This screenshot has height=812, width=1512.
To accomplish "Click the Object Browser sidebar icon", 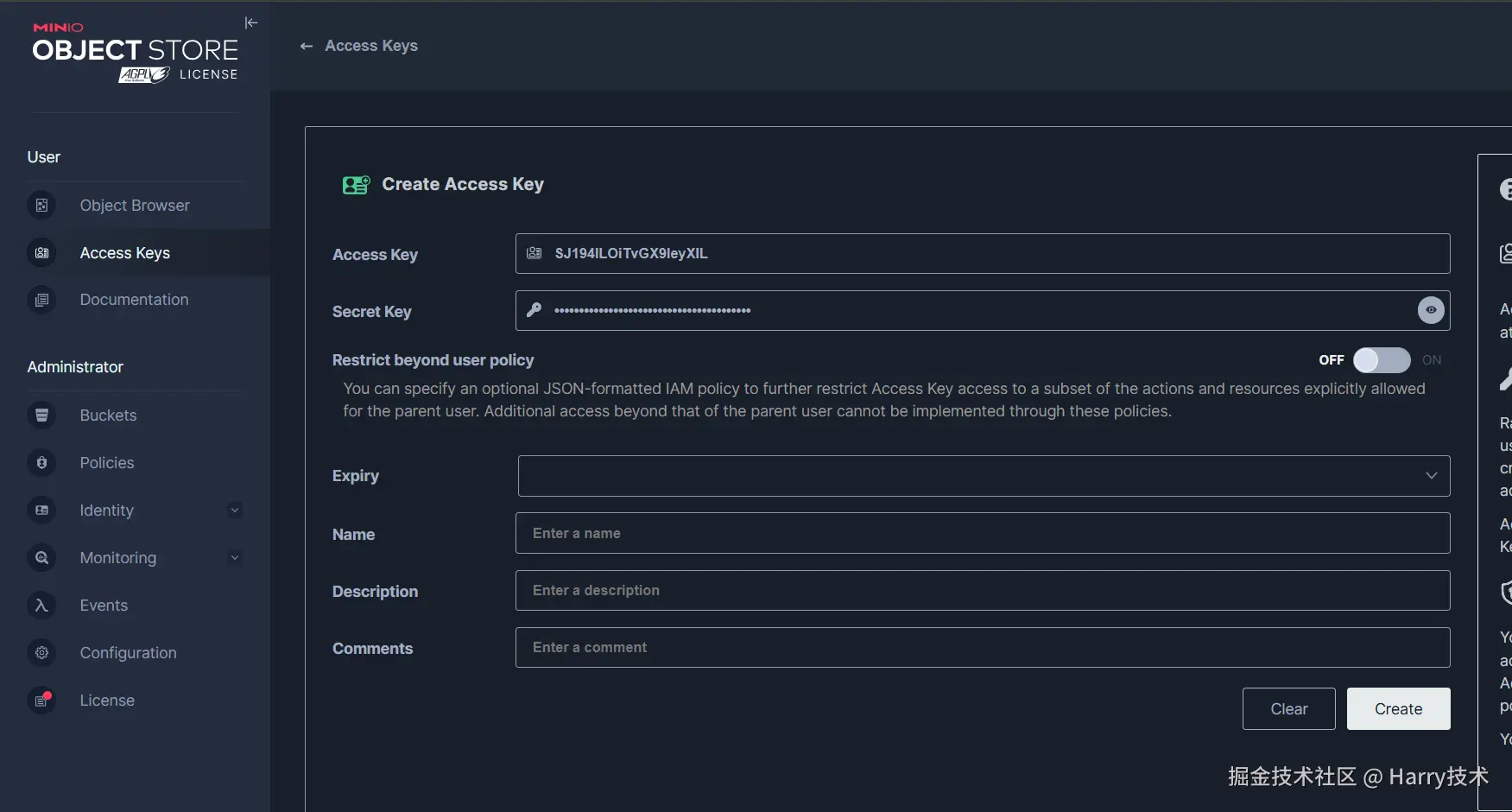I will (x=41, y=206).
